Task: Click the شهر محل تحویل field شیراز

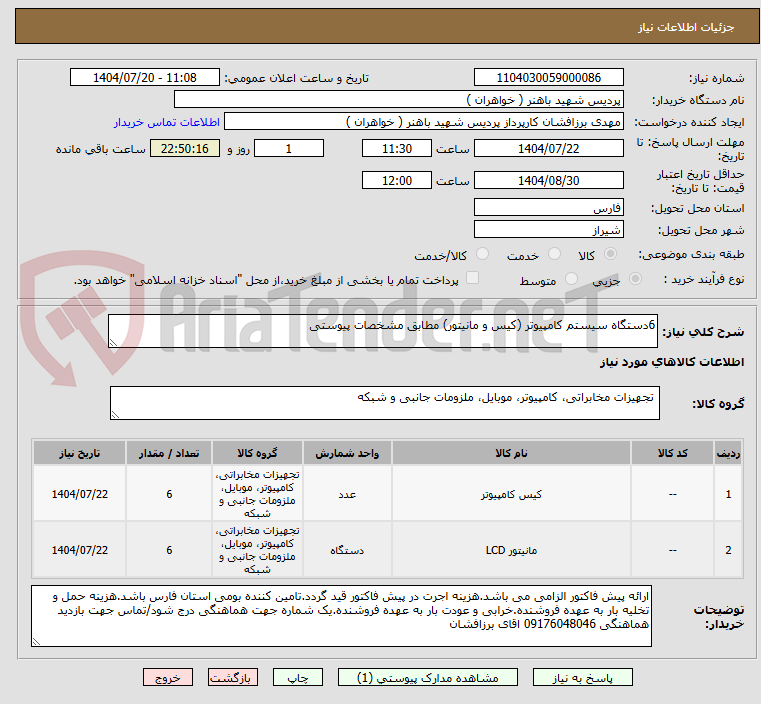Action: click(x=548, y=229)
